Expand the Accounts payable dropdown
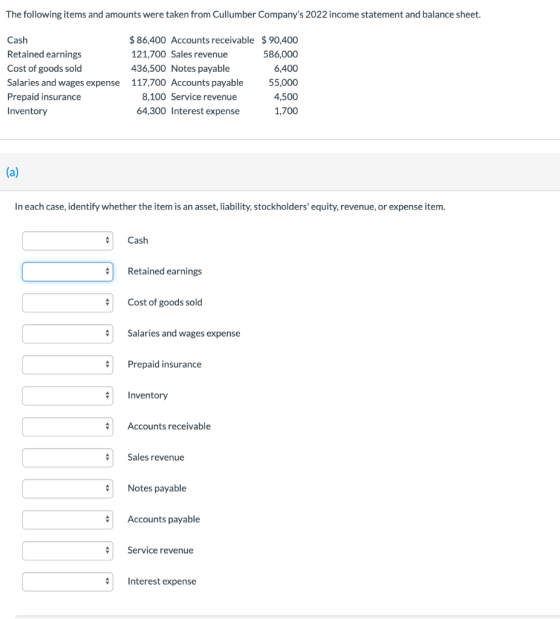Image resolution: width=560 pixels, height=619 pixels. (67, 520)
